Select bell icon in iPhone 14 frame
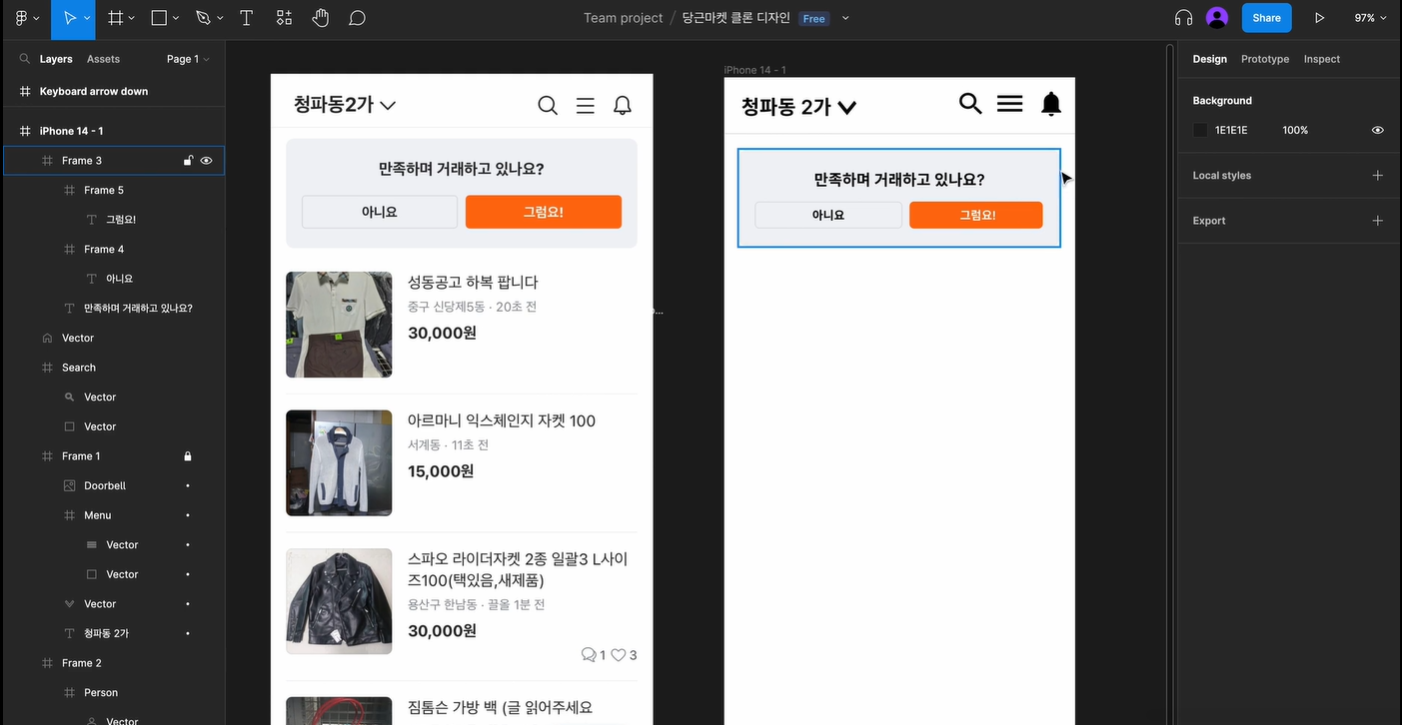The height and width of the screenshot is (725, 1402). (1051, 104)
